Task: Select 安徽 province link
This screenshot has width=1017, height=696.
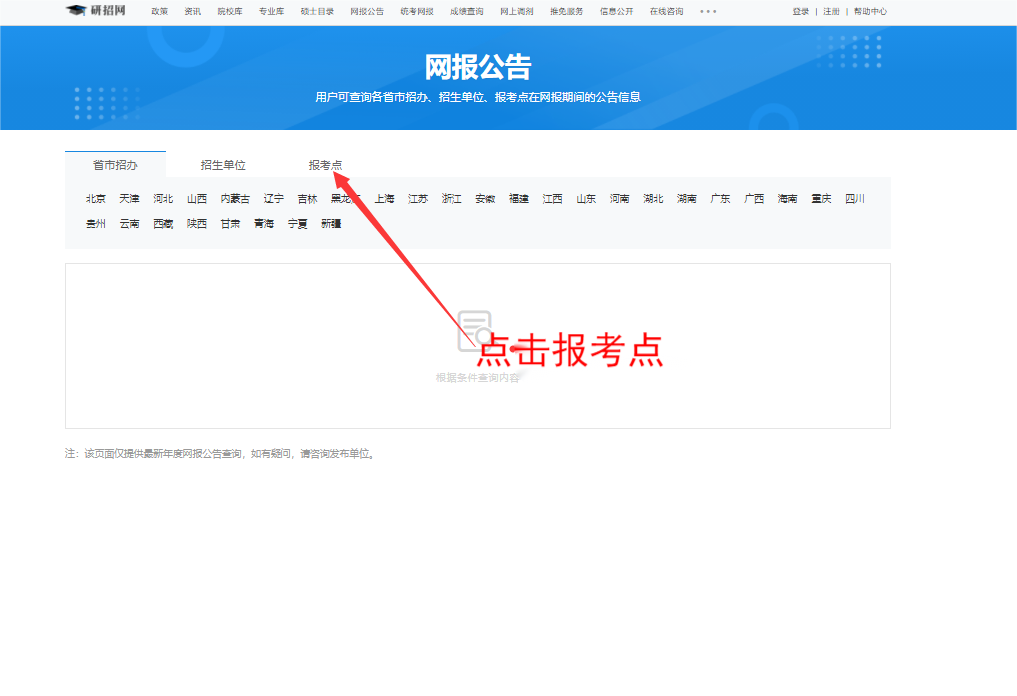Action: (486, 198)
